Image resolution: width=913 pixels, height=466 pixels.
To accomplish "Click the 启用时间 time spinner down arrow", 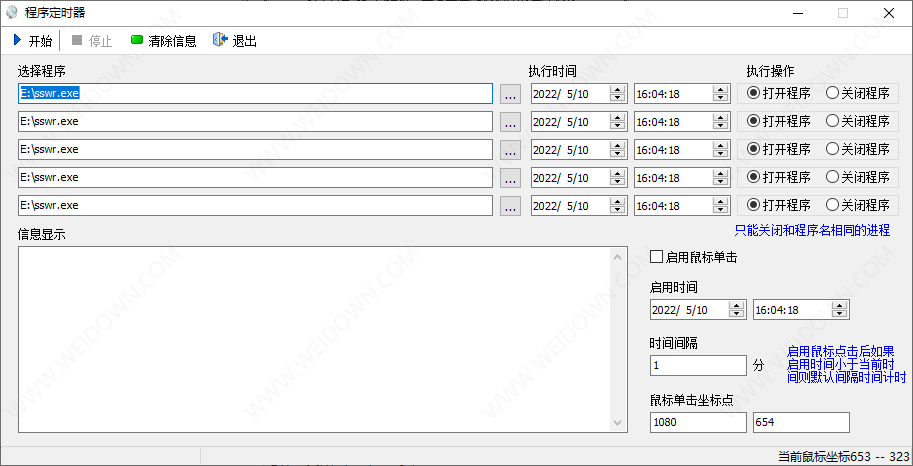I will (x=840, y=315).
